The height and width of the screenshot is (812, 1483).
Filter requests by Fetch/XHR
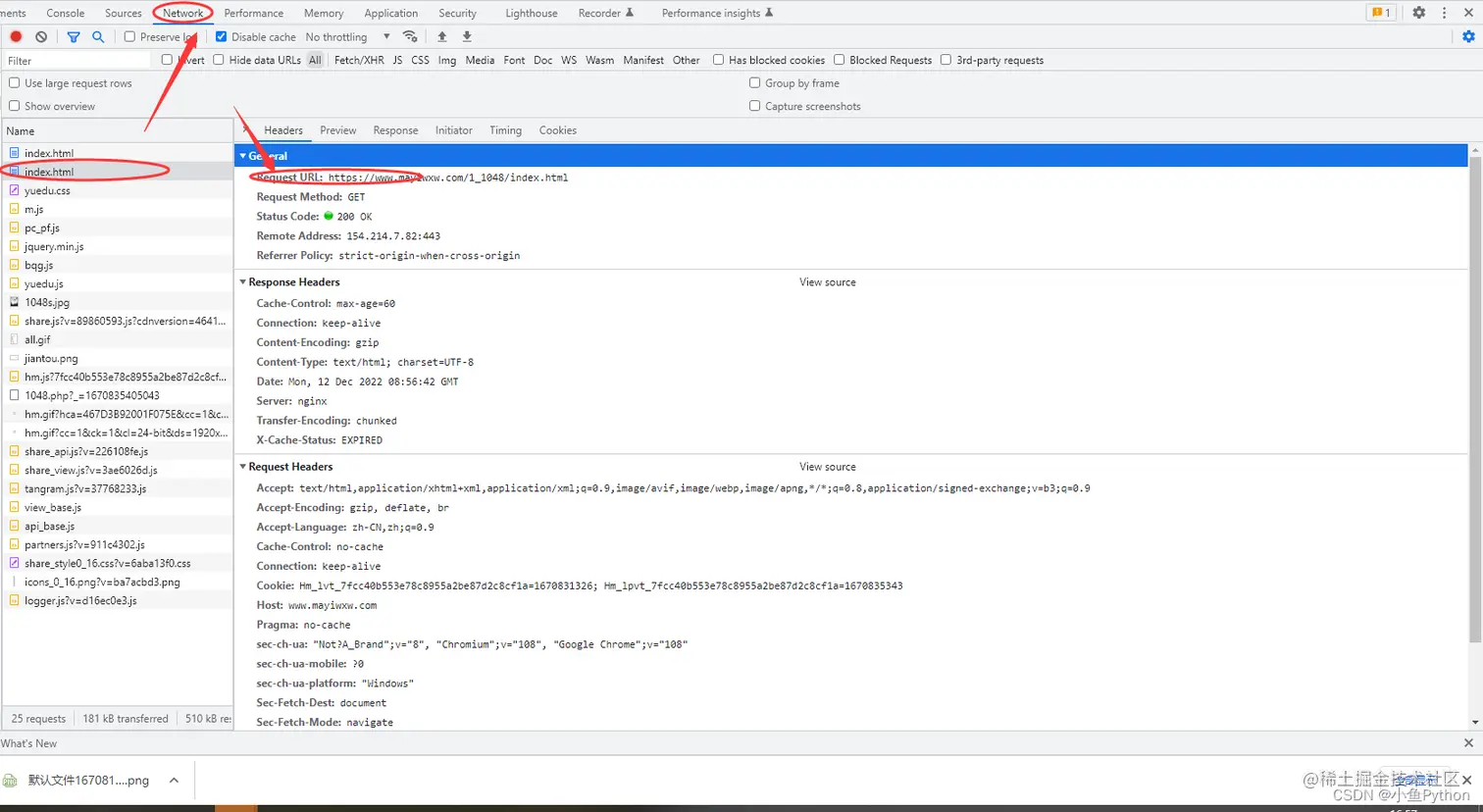(359, 60)
